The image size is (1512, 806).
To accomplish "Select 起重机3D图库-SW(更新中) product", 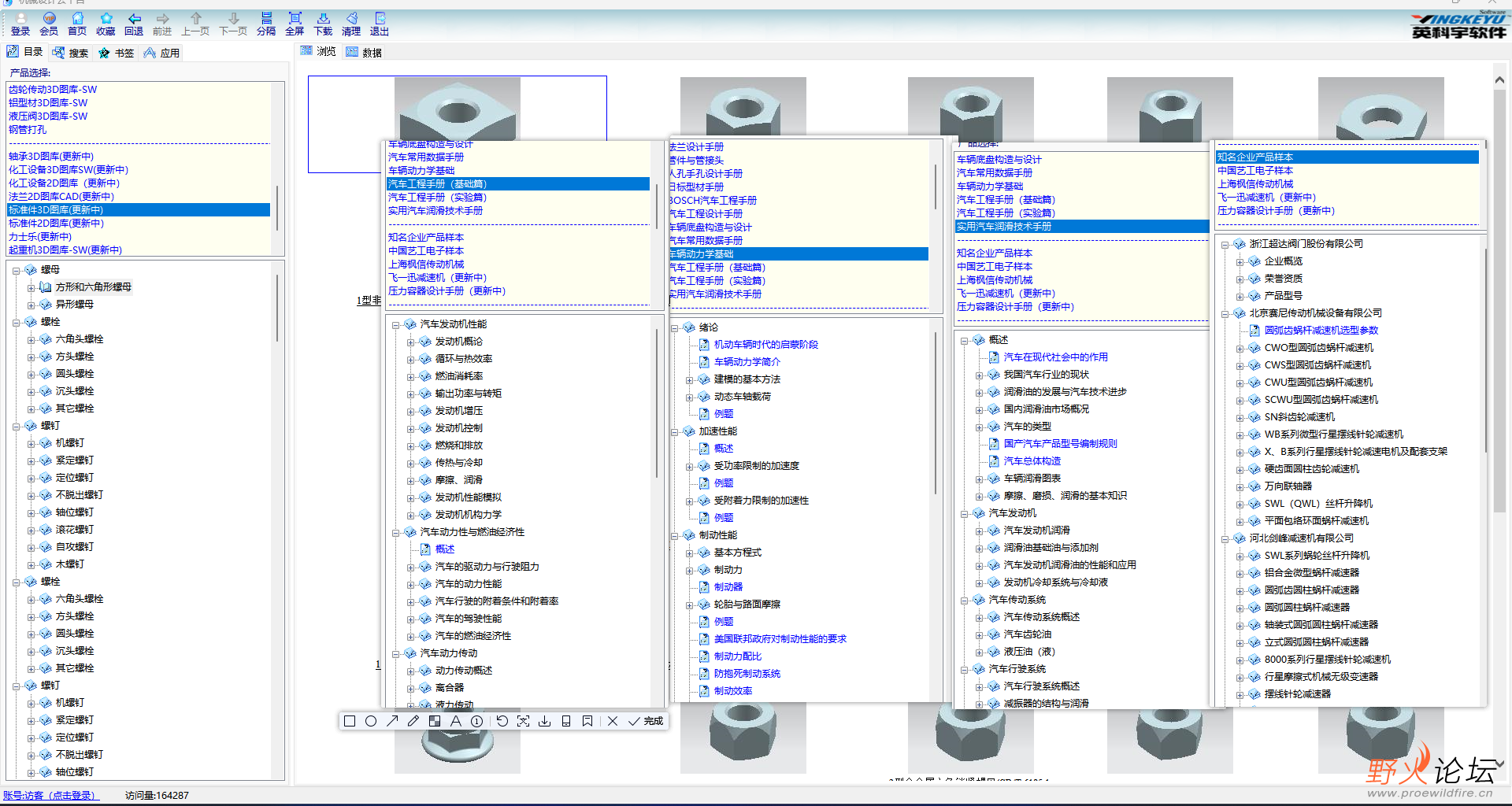I will [65, 250].
